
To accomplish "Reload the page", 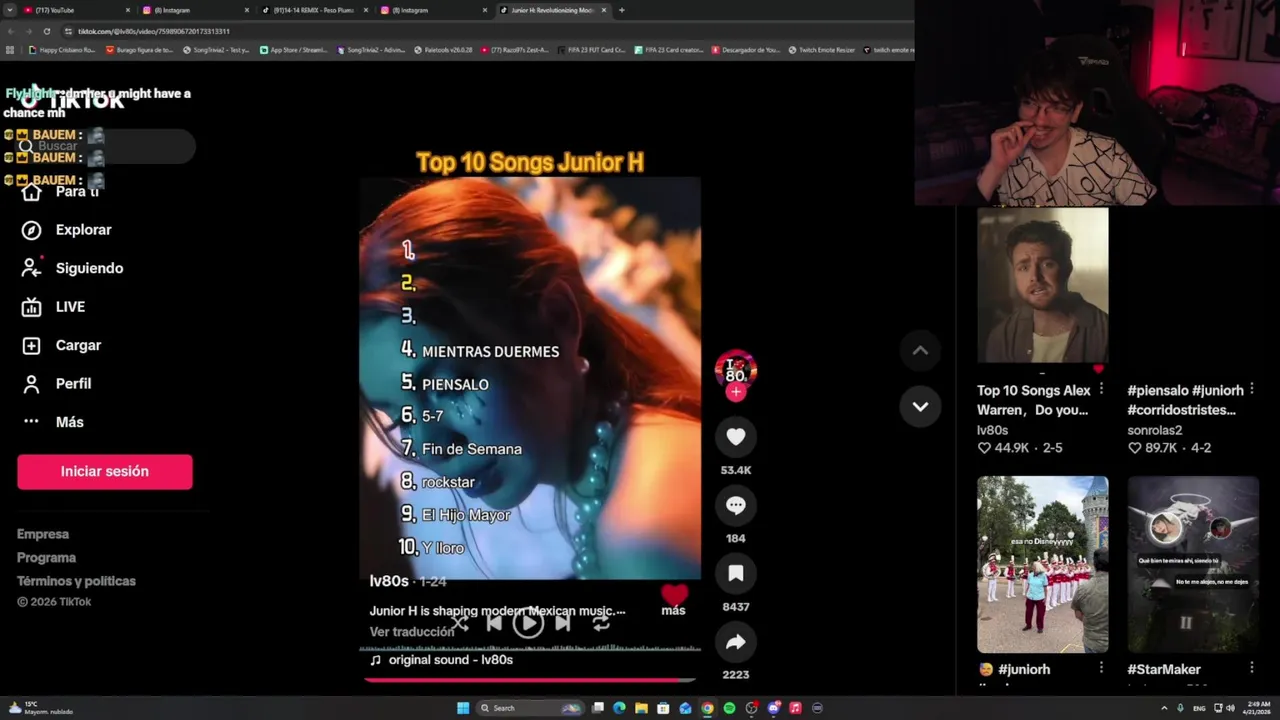I will pos(46,31).
